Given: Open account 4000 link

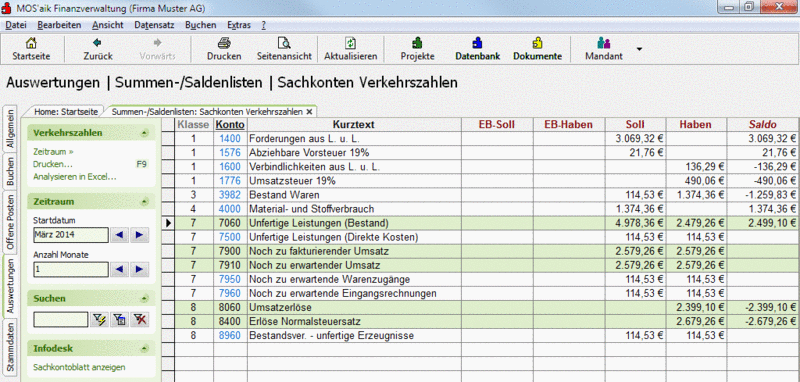Looking at the screenshot, I should point(230,209).
